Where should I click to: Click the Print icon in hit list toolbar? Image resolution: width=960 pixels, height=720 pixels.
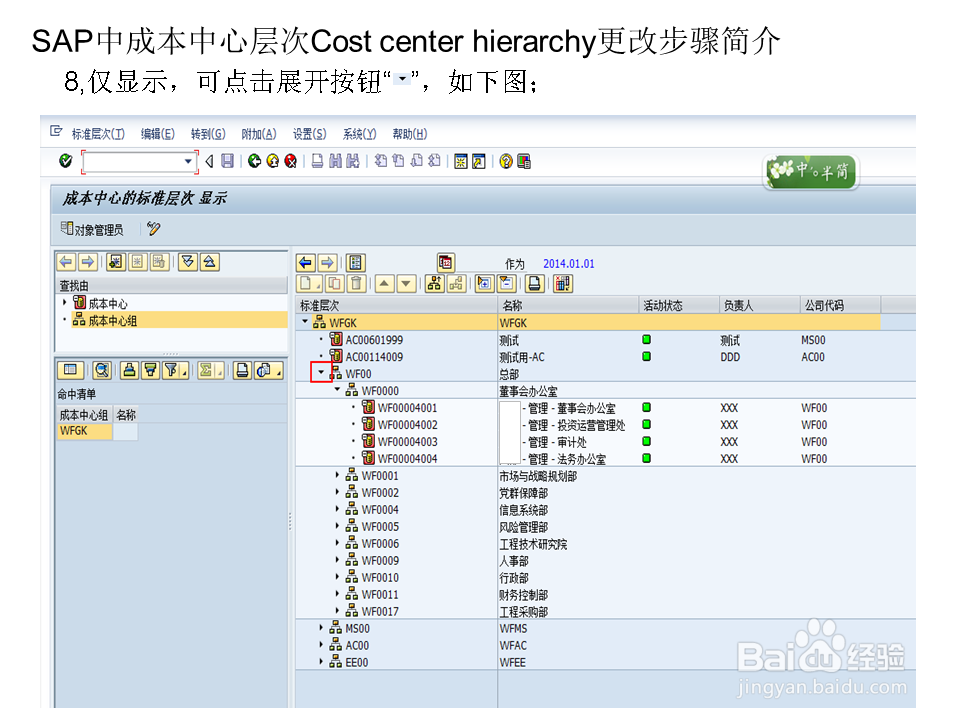242,370
